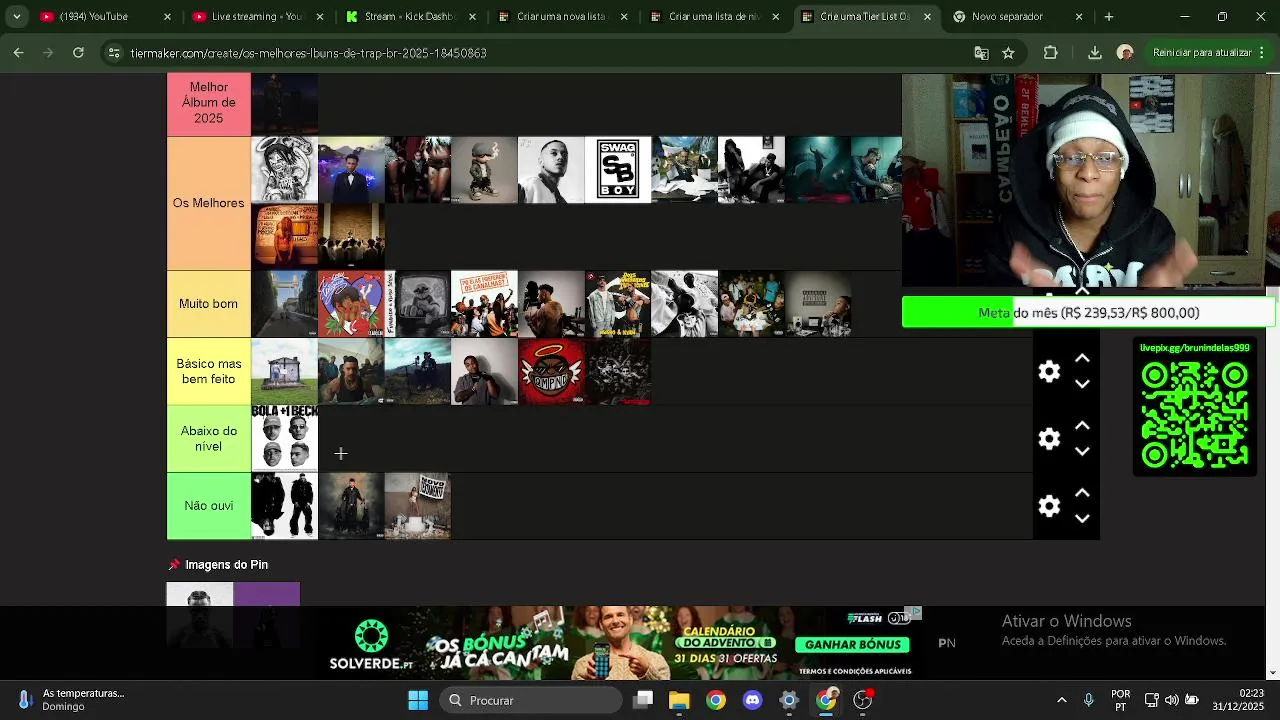Close the Novo separador tab
Screen dimensions: 1280x720
[x=1078, y=17]
